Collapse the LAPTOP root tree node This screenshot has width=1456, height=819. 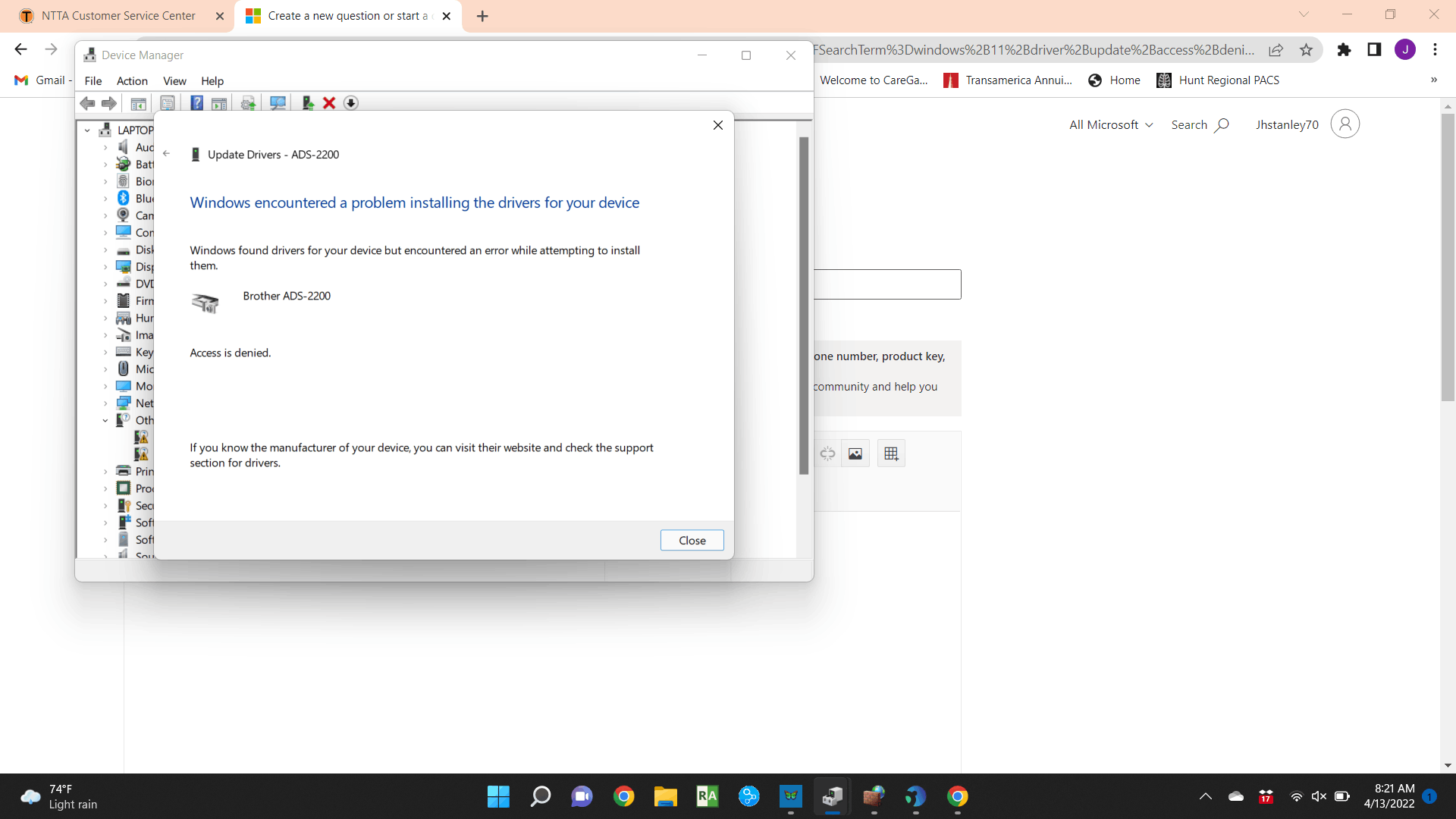[87, 130]
